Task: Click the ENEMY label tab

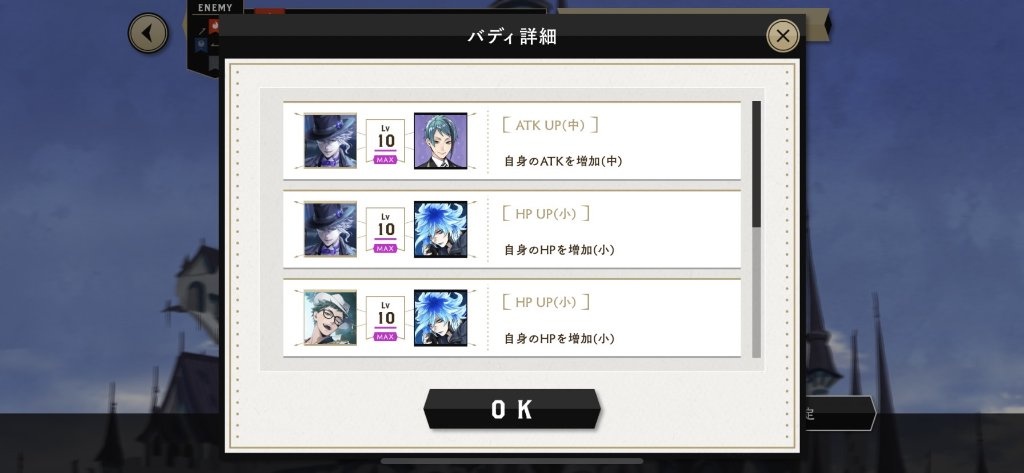Action: [215, 8]
